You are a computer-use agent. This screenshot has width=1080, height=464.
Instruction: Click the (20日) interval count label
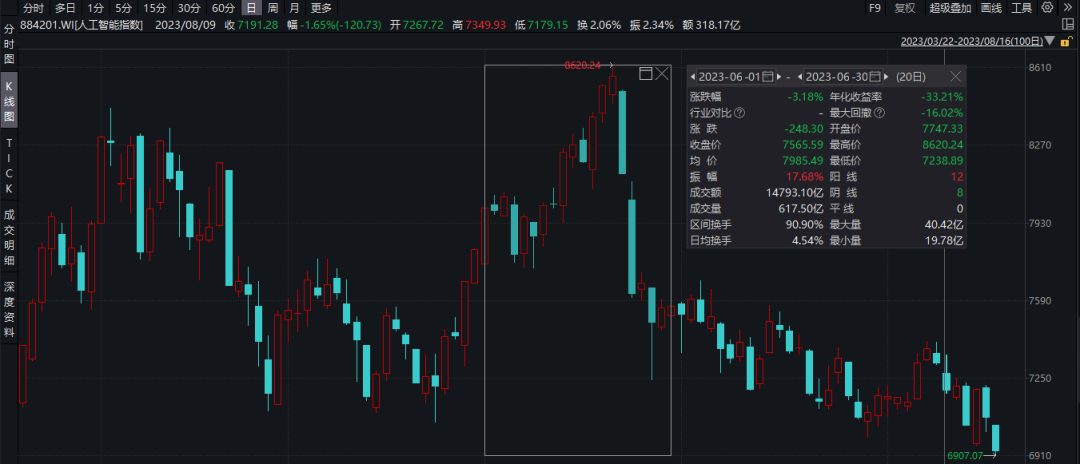[911, 76]
